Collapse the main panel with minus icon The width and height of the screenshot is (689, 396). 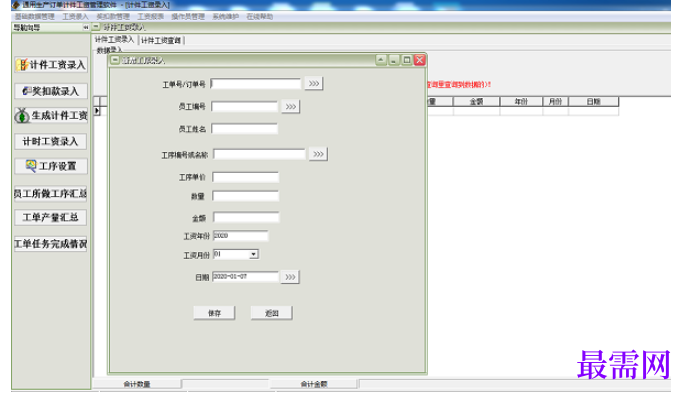point(96,27)
